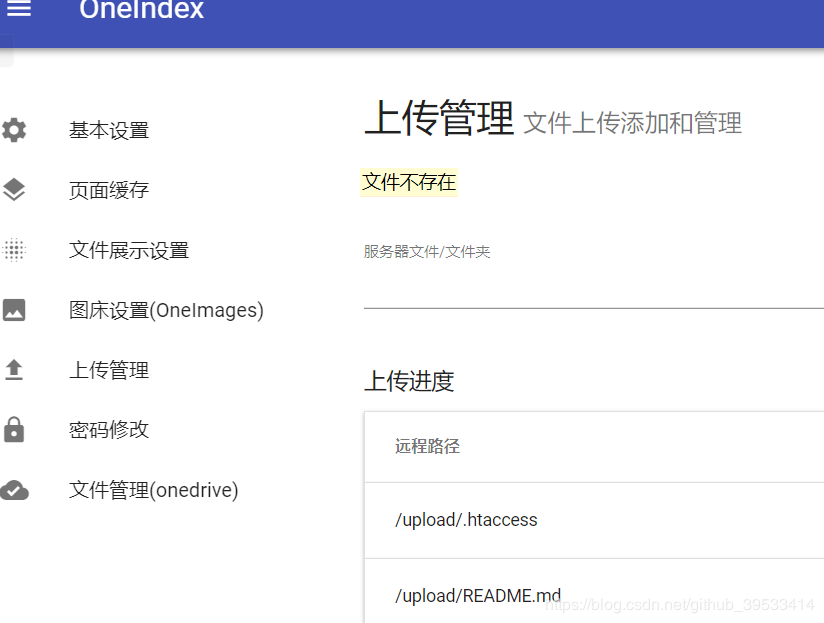Viewport: 824px width, 623px height.
Task: Click the image icon for 图床设置
Action: [x=14, y=309]
